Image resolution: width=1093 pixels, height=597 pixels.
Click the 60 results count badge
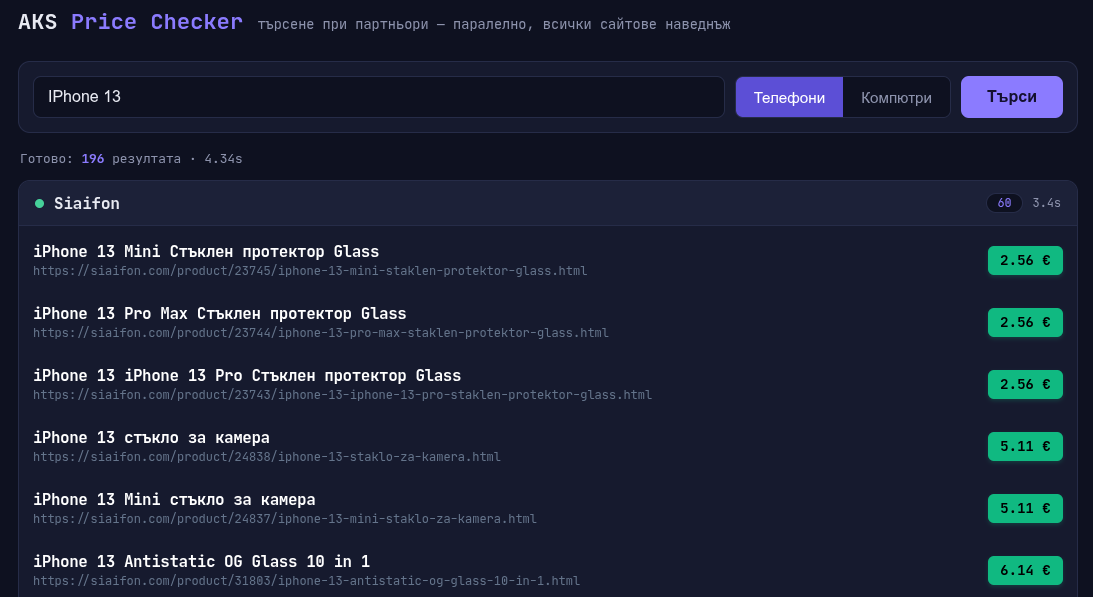[x=1004, y=203]
